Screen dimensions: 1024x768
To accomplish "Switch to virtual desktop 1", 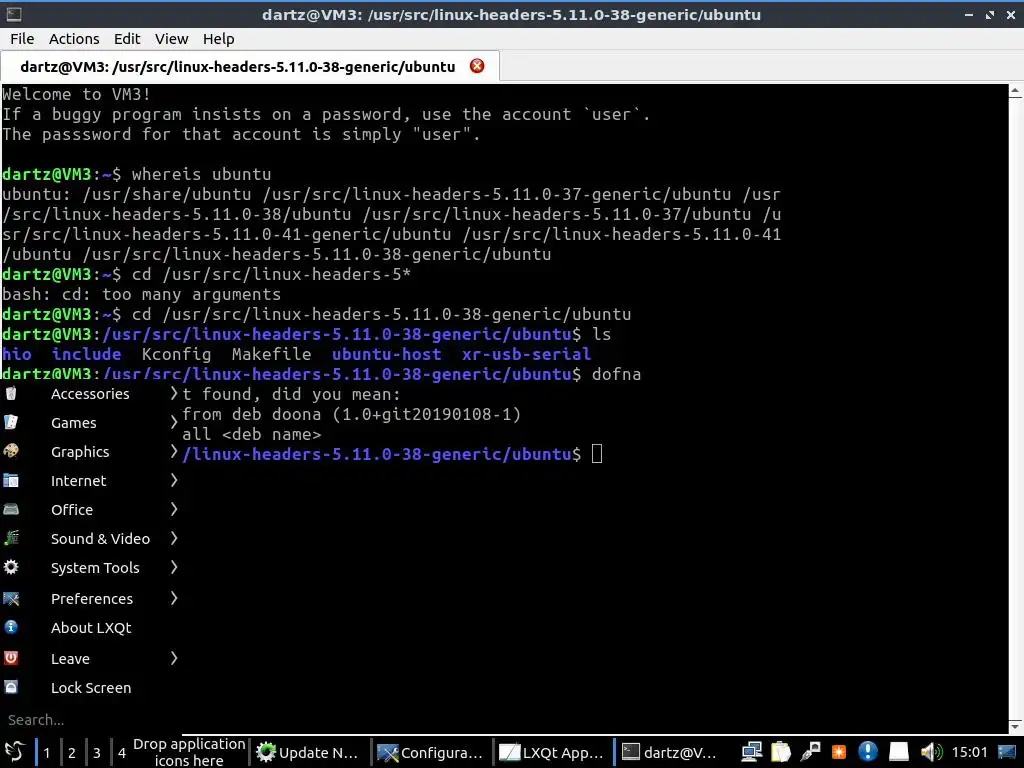I will tap(46, 752).
